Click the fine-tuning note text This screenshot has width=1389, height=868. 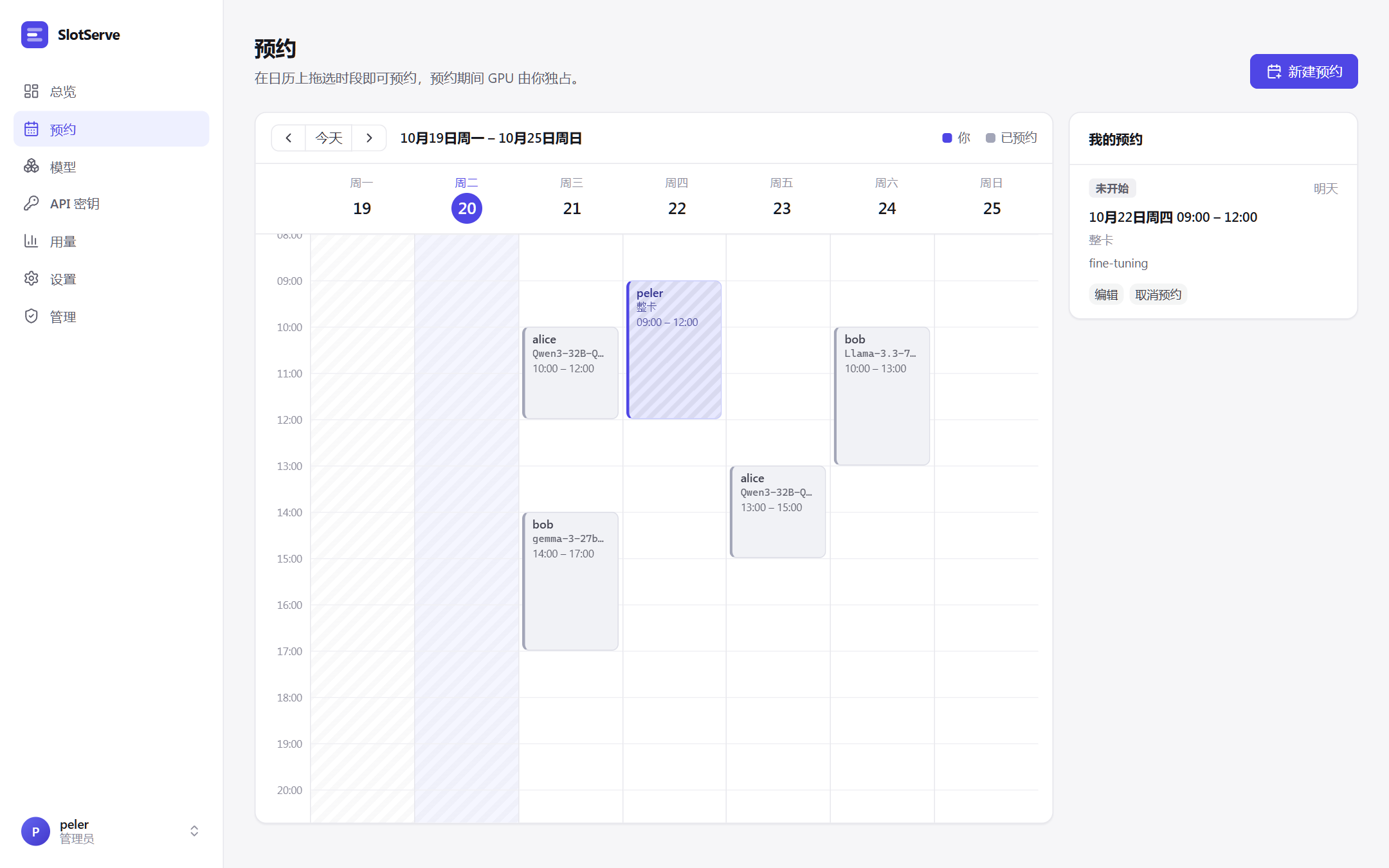pyautogui.click(x=1118, y=264)
